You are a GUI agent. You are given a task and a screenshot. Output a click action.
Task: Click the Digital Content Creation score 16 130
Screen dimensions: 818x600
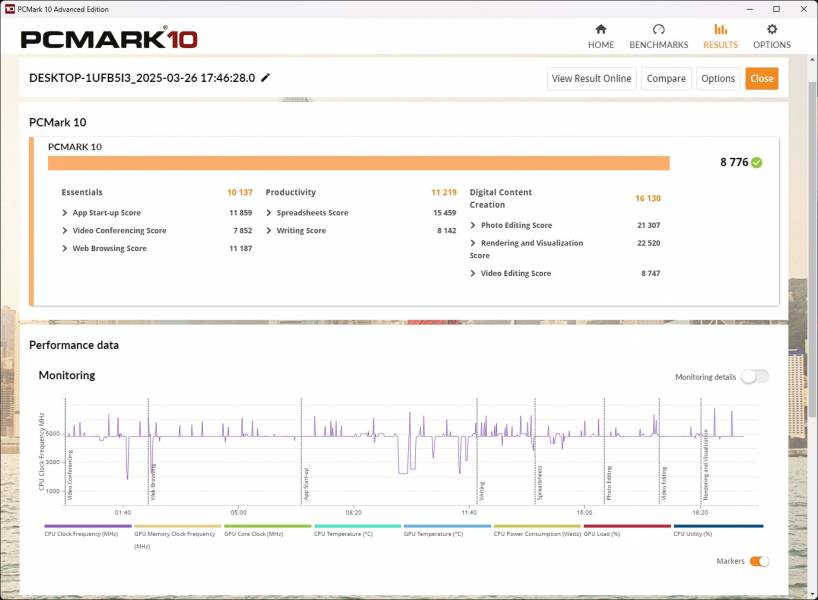pyautogui.click(x=648, y=198)
